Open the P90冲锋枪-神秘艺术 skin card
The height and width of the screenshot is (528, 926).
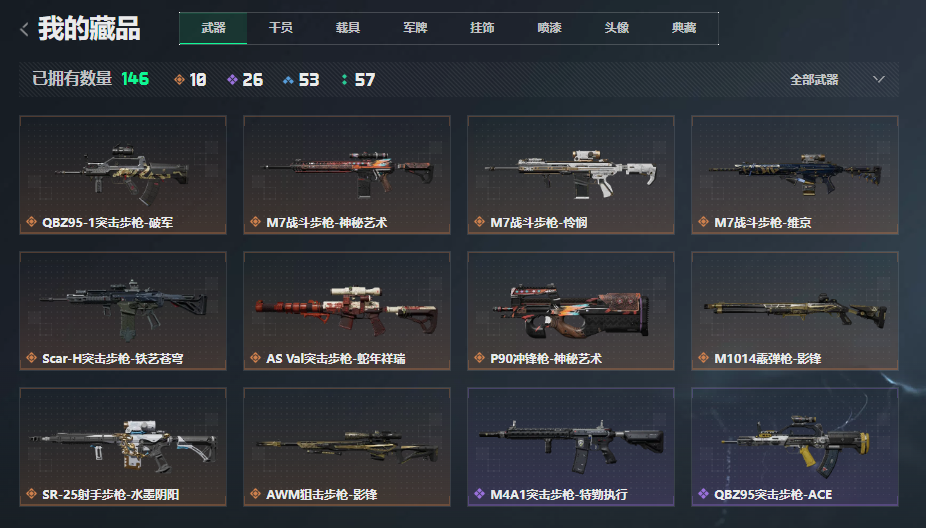pyautogui.click(x=570, y=311)
